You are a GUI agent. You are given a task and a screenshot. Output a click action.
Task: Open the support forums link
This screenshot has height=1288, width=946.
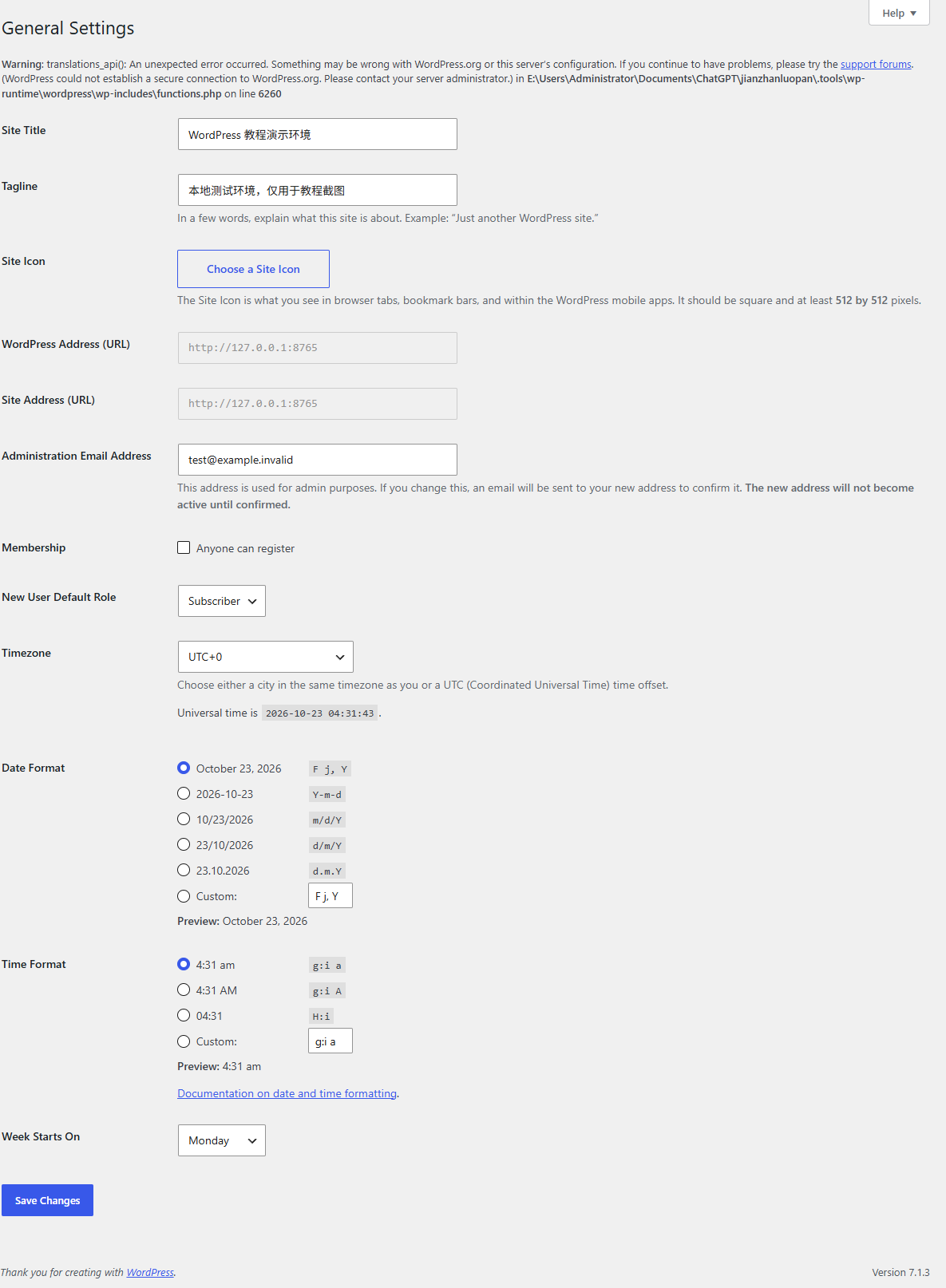876,64
